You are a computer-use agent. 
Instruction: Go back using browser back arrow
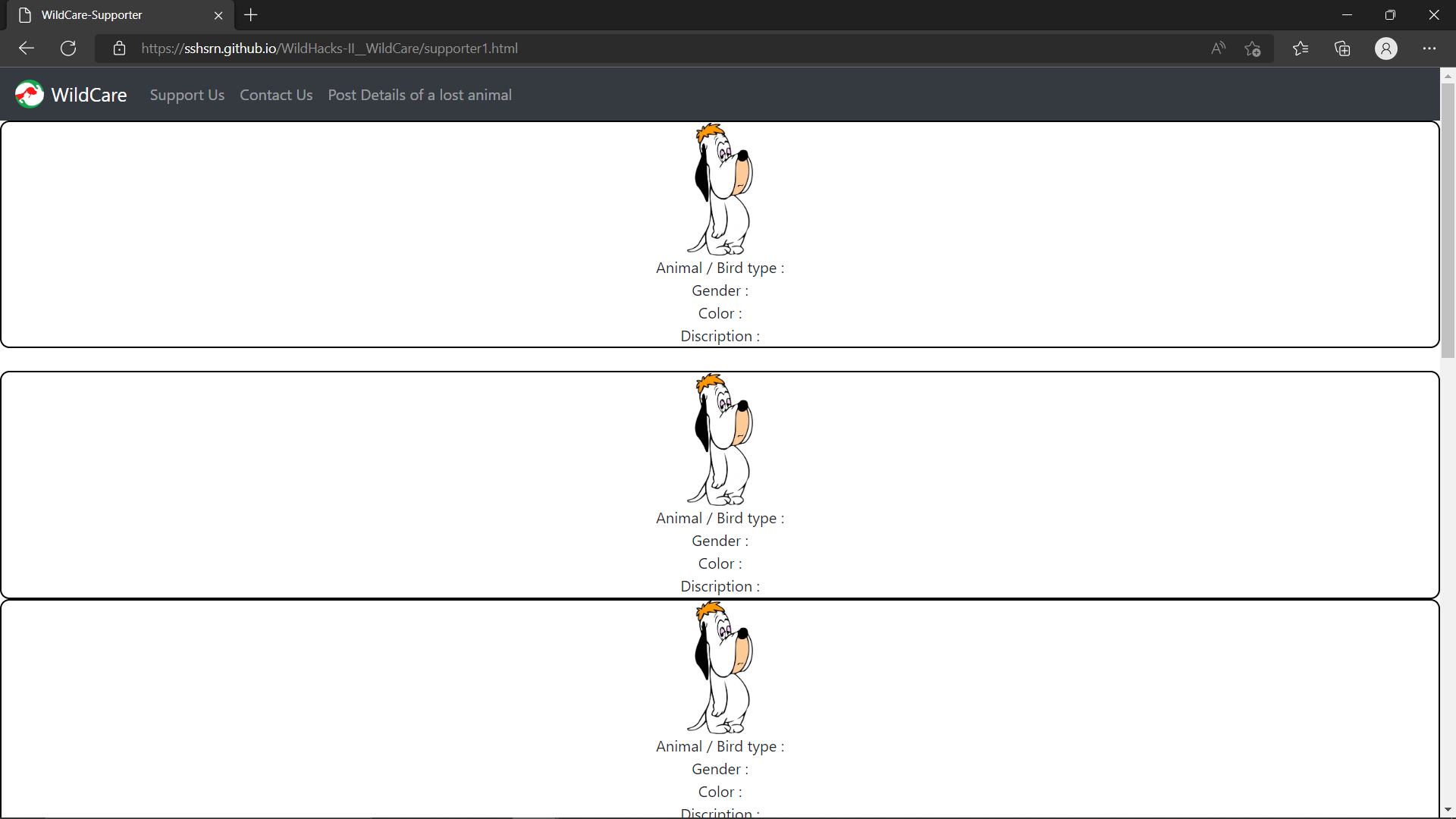(x=27, y=49)
